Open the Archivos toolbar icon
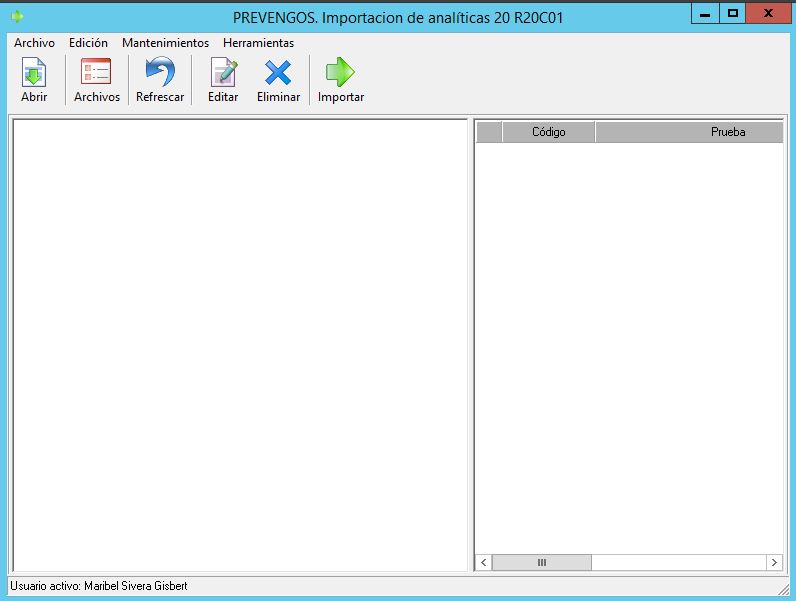Image resolution: width=796 pixels, height=601 pixels. 96,73
